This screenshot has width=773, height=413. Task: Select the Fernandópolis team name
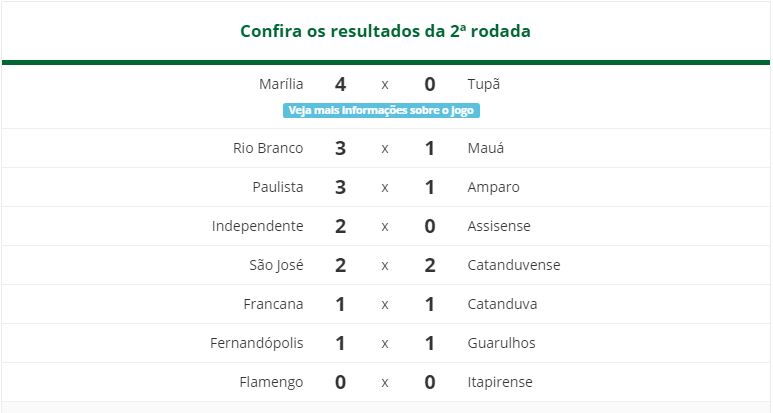(x=256, y=343)
